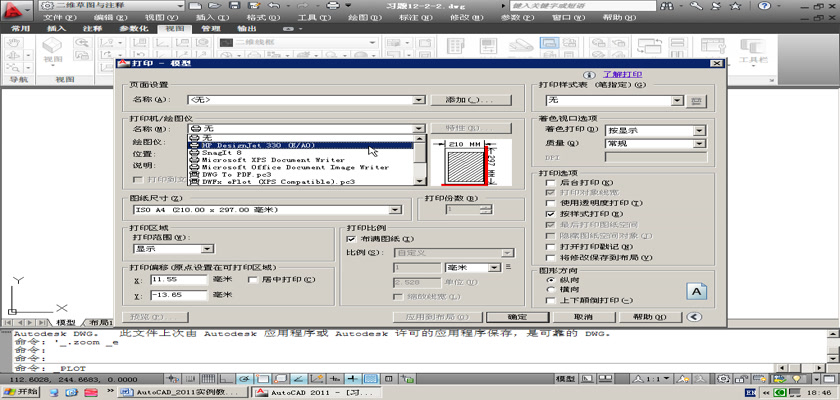The image size is (840, 400).
Task: Click the page orientation preview icon with letter A
Action: pyautogui.click(x=696, y=292)
